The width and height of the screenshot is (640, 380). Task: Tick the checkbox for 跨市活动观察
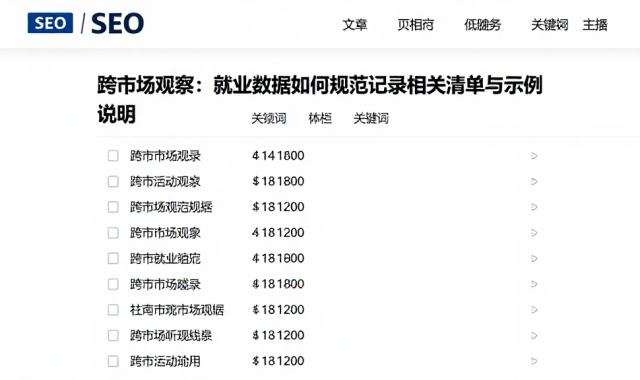[113, 181]
